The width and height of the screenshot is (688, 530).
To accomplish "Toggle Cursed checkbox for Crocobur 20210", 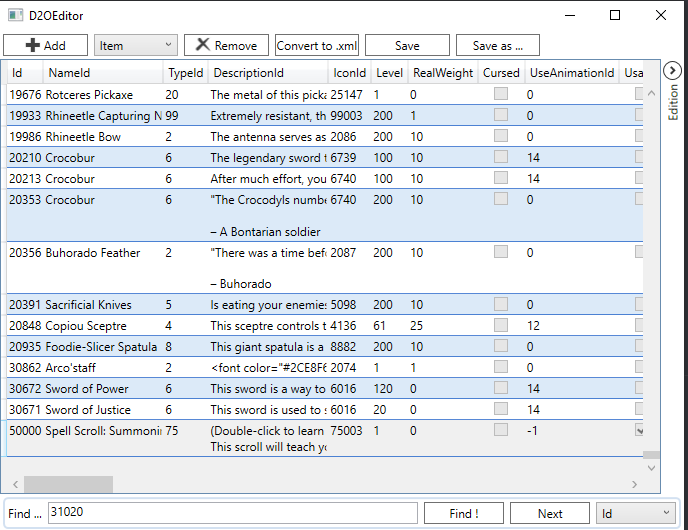I will pyautogui.click(x=501, y=157).
